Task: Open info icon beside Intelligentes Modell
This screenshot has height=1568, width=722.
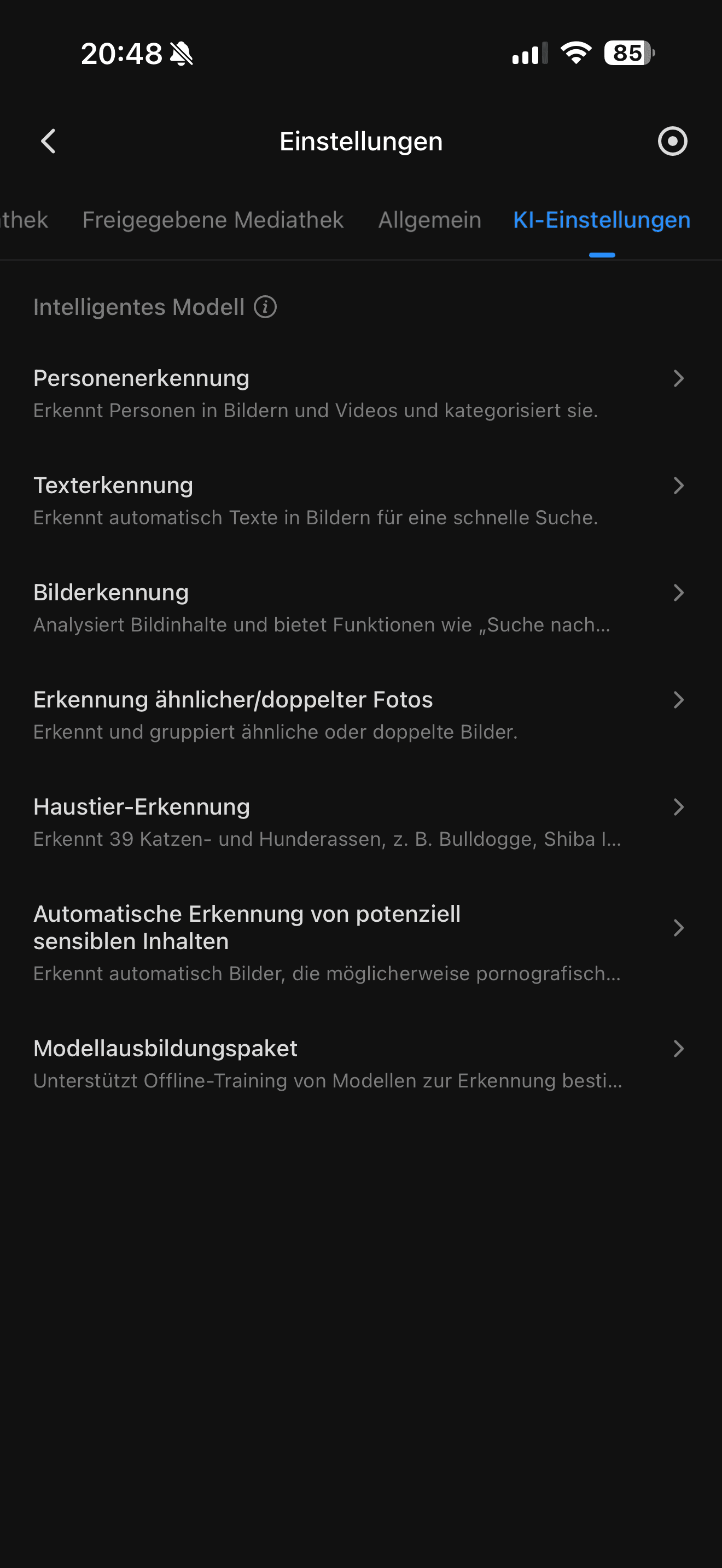Action: point(265,307)
